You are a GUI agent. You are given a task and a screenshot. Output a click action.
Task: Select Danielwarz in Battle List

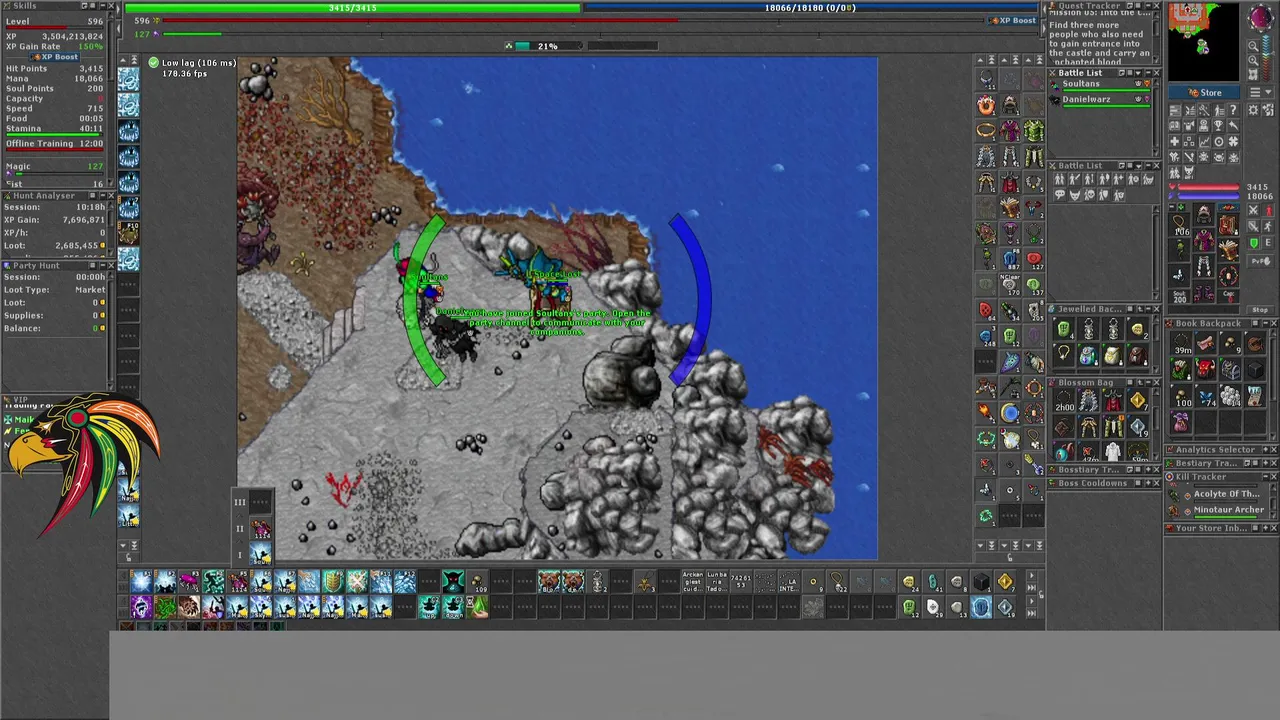(x=1100, y=103)
